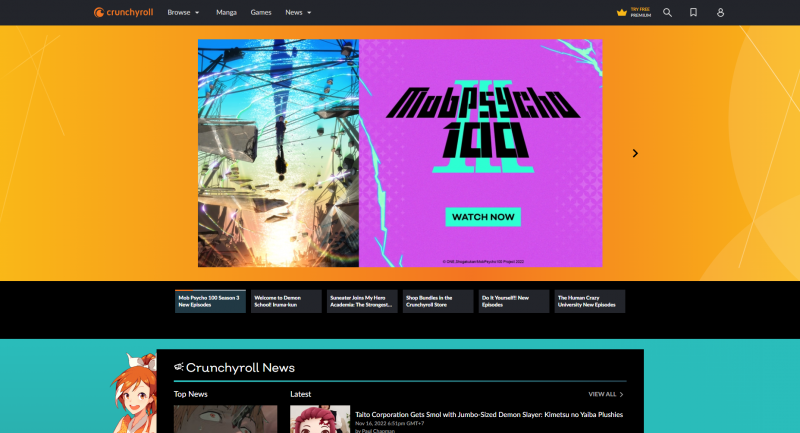Click the Watch Now button

click(483, 217)
